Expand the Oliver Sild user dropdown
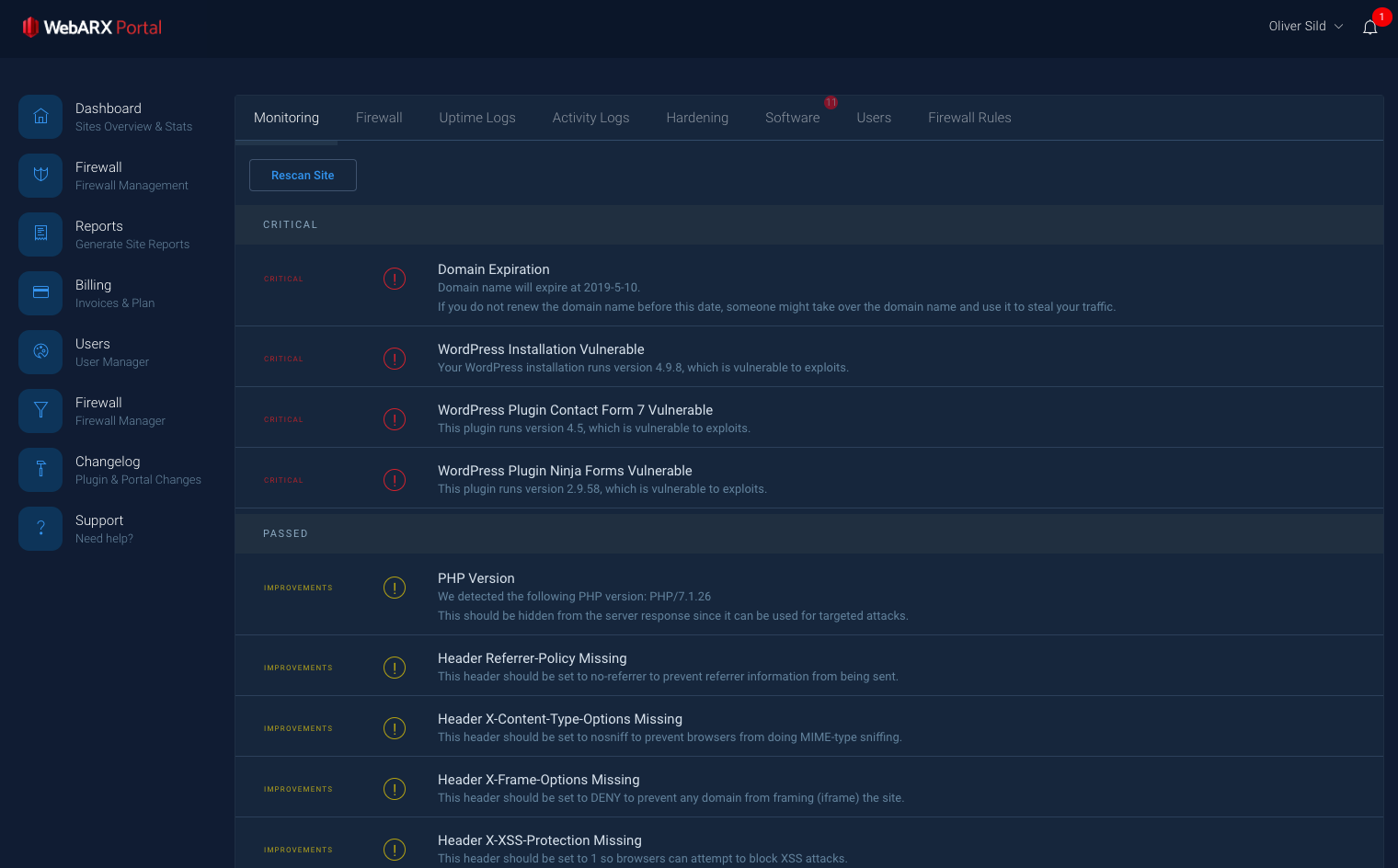 click(1305, 27)
